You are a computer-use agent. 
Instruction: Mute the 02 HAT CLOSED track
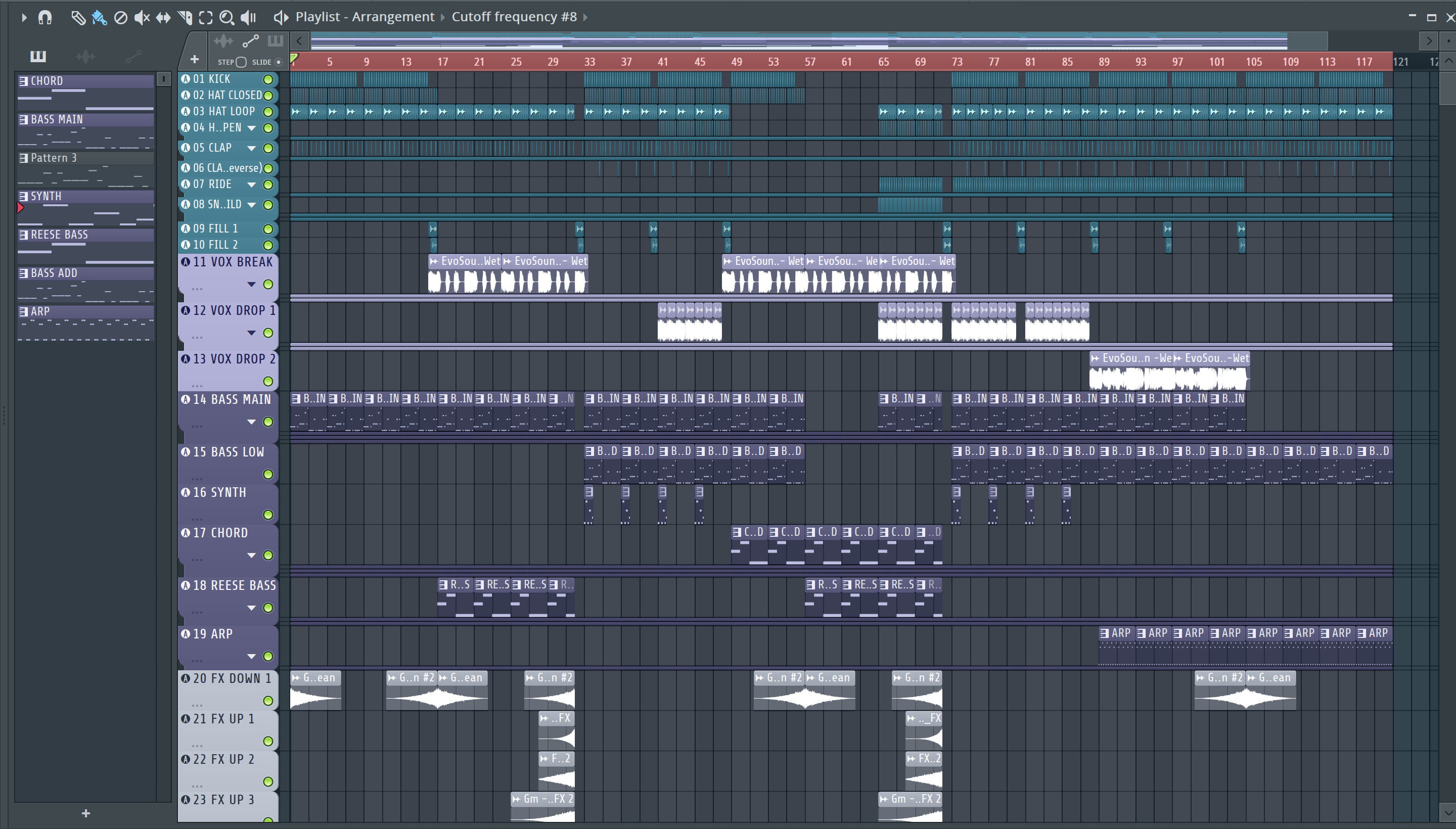tap(267, 96)
